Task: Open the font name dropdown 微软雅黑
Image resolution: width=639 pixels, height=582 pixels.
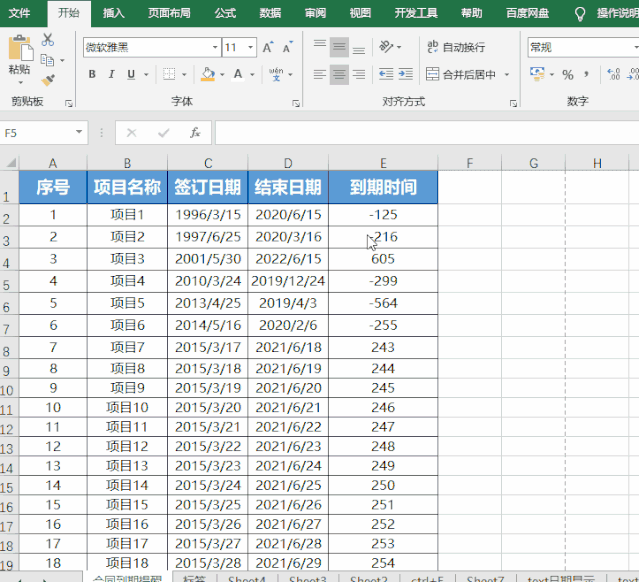Action: pos(215,47)
